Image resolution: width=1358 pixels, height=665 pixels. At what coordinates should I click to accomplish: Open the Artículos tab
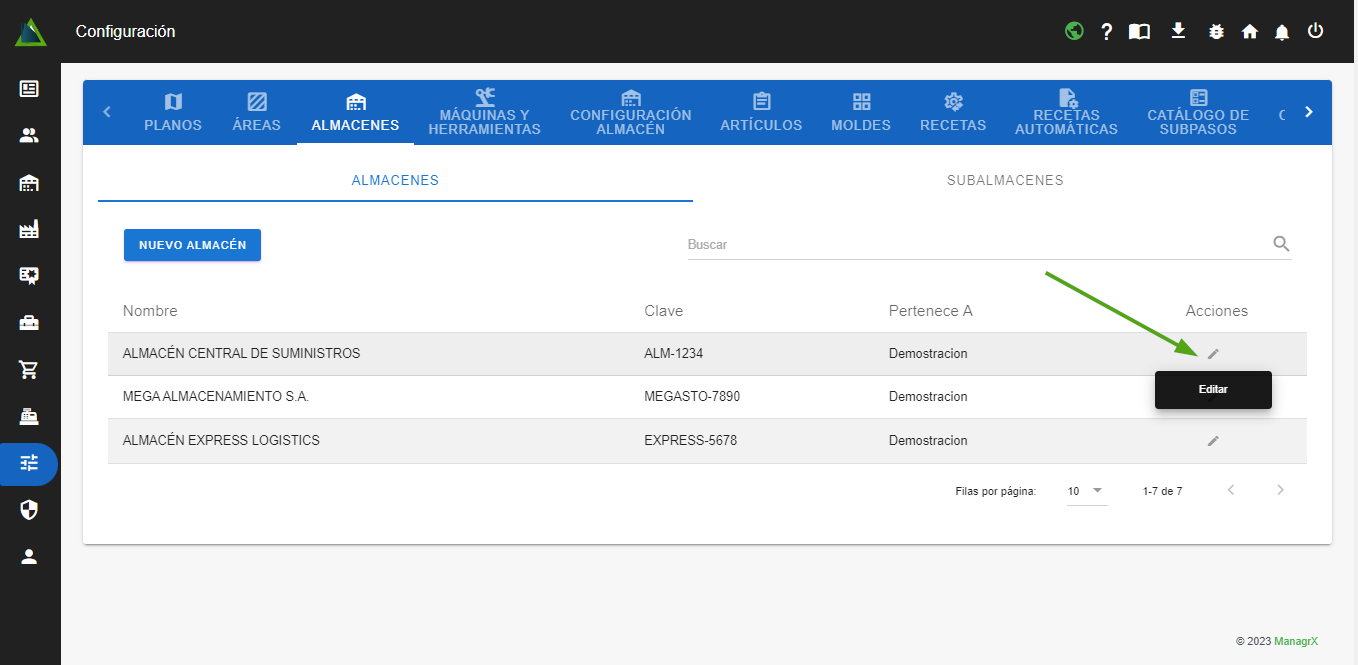point(761,112)
